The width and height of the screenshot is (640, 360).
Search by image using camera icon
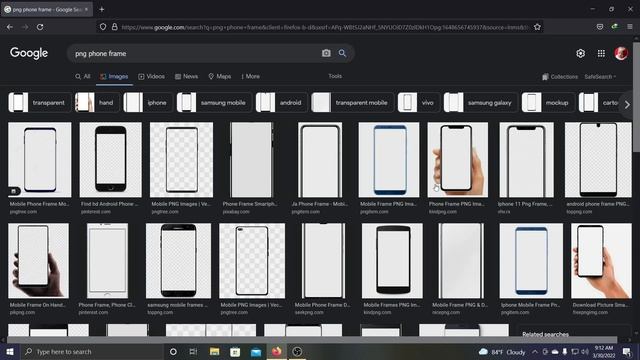[x=326, y=53]
